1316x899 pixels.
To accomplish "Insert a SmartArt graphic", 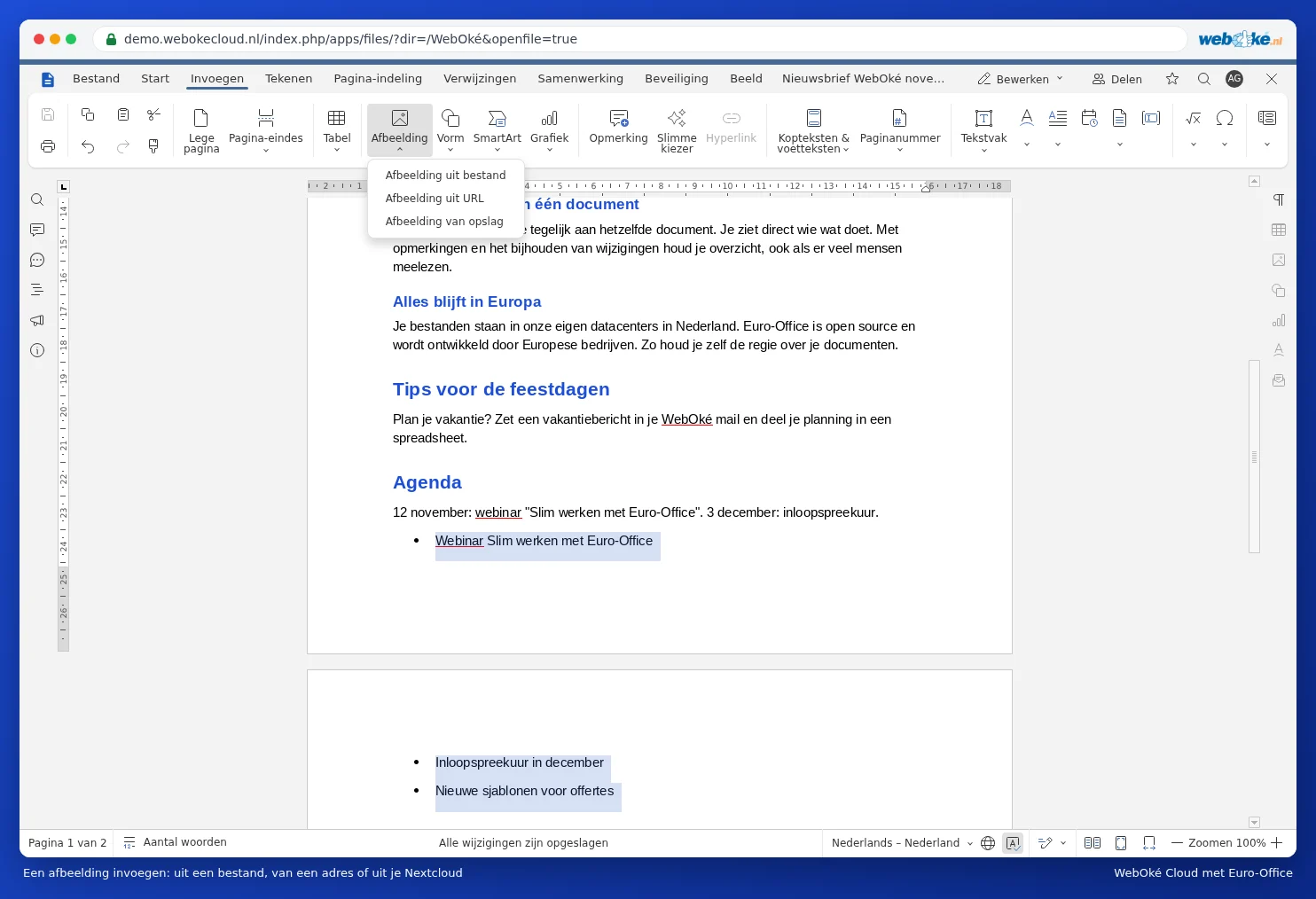I will [x=497, y=130].
